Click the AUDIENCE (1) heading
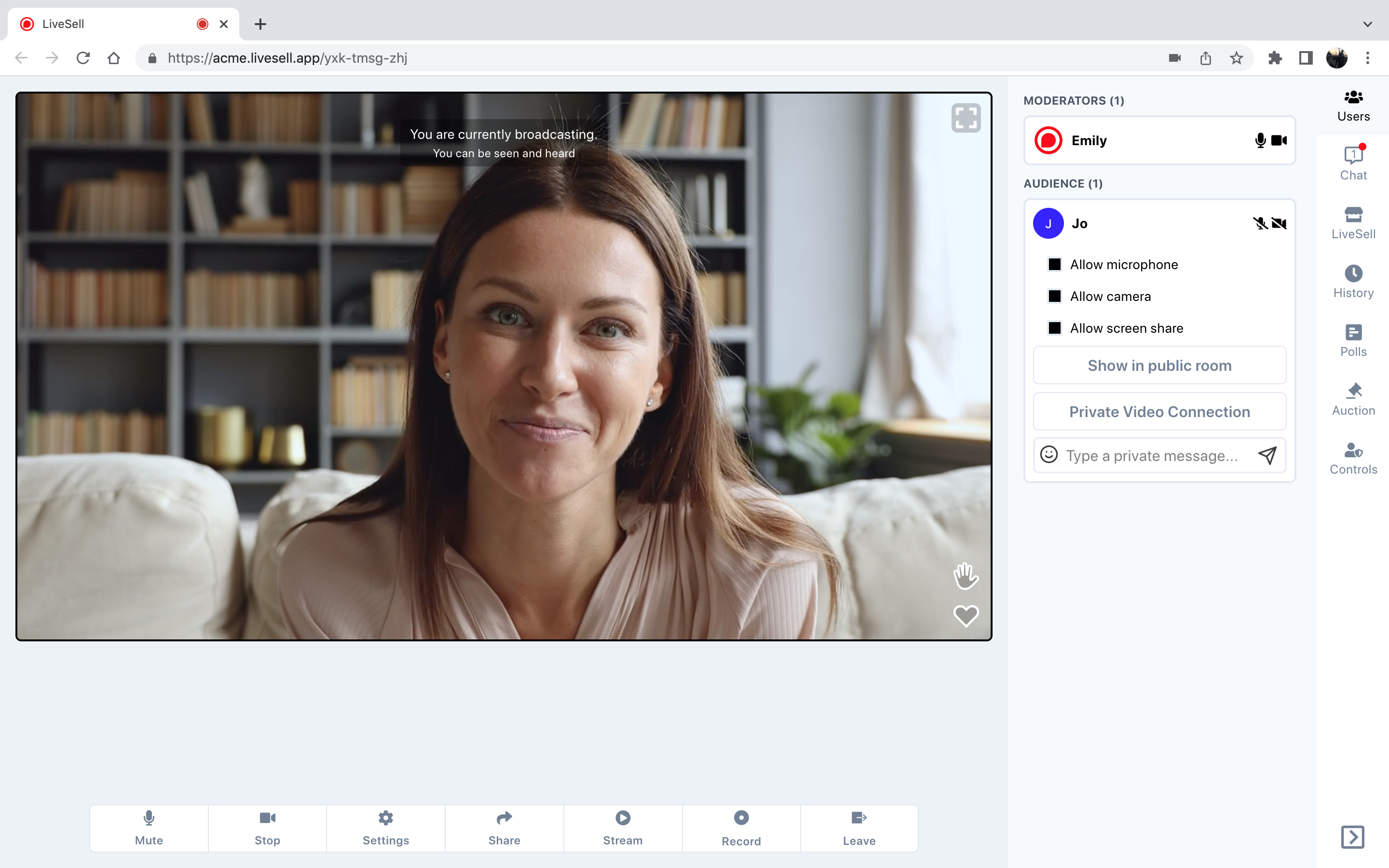The image size is (1389, 868). click(1063, 184)
